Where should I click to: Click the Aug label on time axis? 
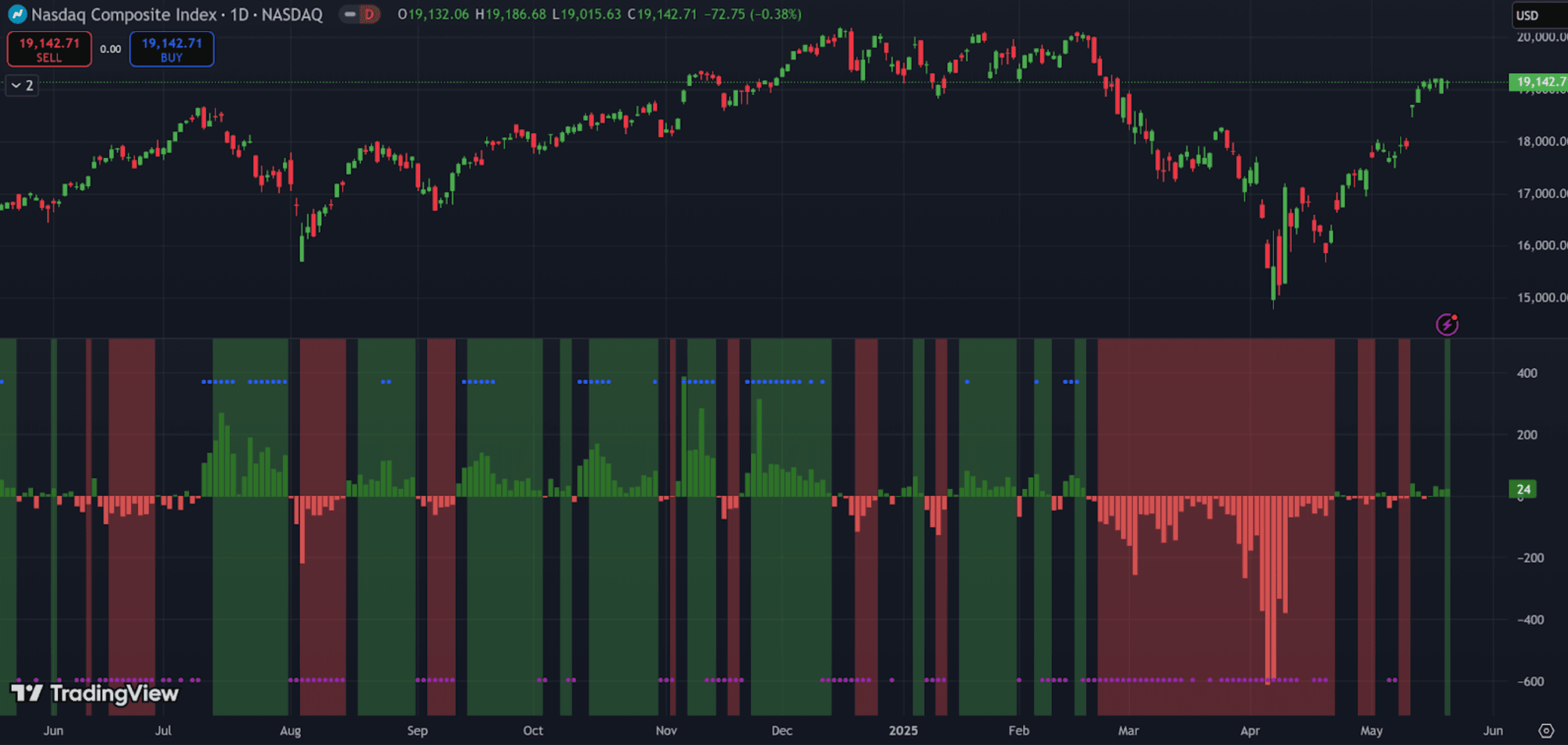tap(290, 731)
